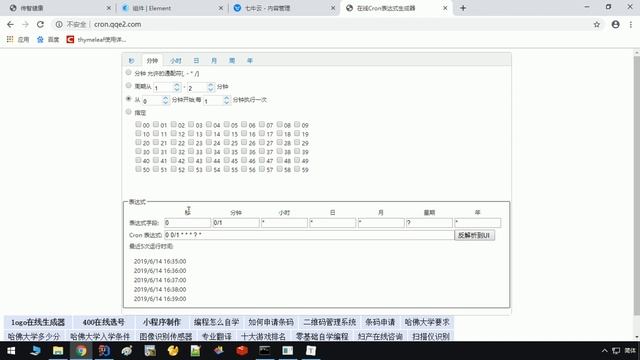Select the 日 tab
This screenshot has height=360, width=640.
[196, 60]
